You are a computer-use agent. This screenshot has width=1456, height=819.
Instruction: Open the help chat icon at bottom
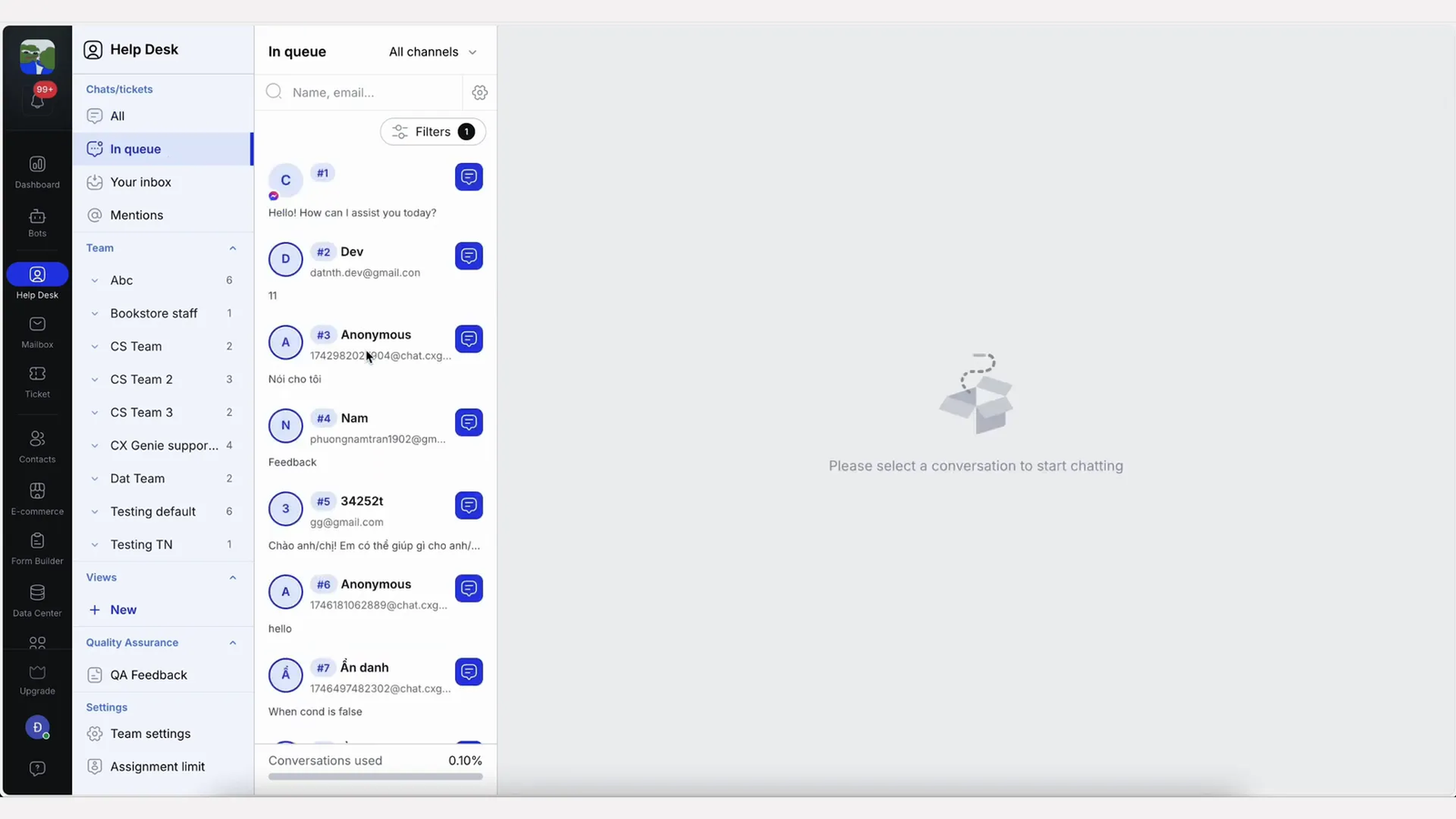pyautogui.click(x=37, y=769)
